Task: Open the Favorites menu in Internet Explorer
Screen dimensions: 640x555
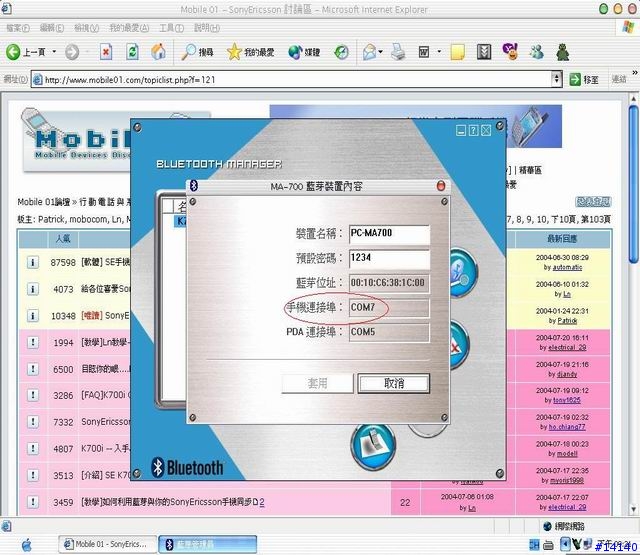Action: click(x=129, y=28)
